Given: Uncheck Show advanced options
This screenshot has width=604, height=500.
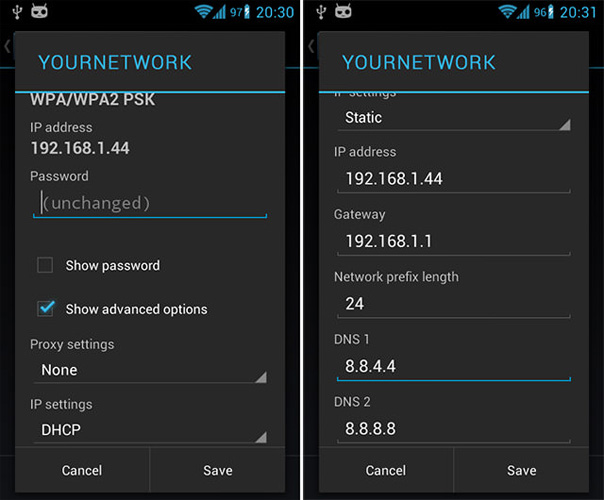Looking at the screenshot, I should pos(45,309).
